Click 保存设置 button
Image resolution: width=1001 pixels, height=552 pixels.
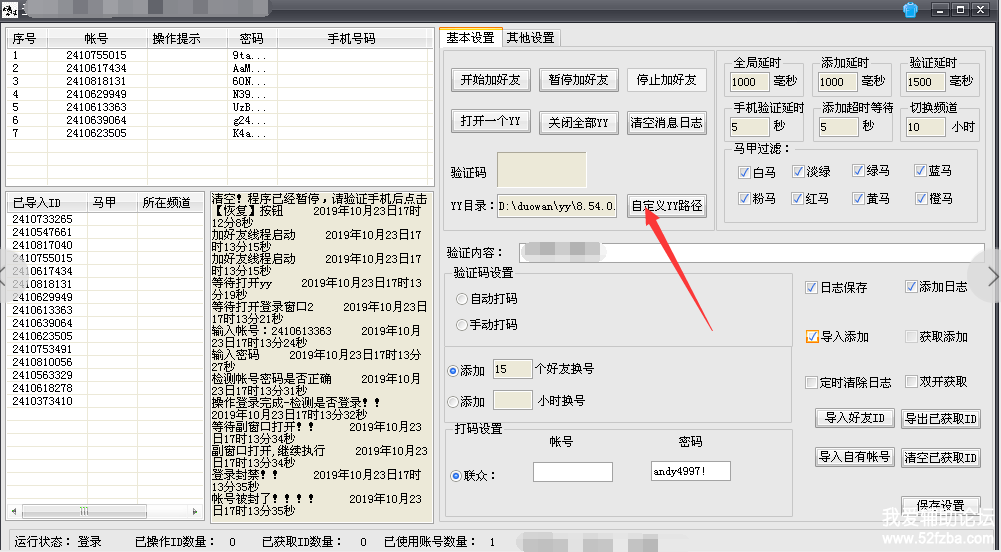pos(941,504)
